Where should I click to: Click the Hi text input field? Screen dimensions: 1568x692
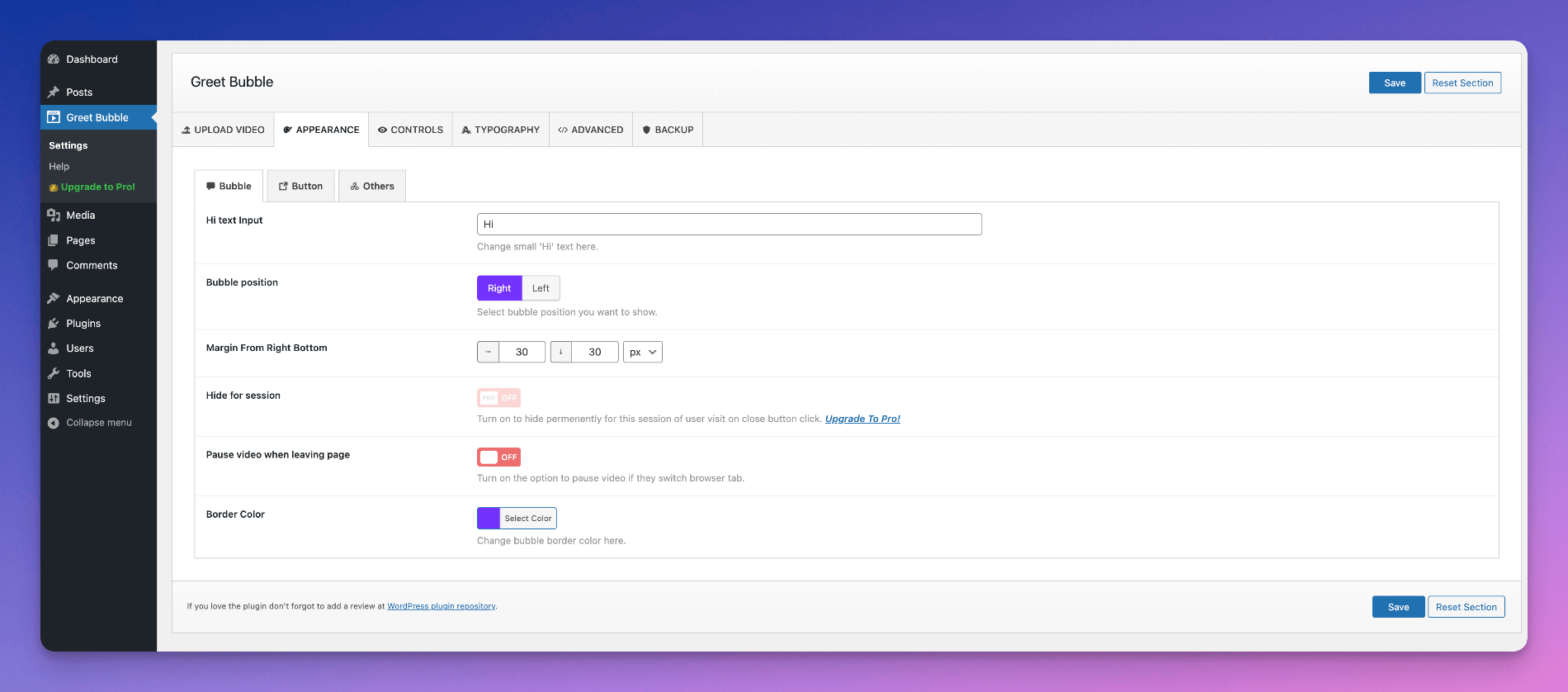tap(730, 224)
